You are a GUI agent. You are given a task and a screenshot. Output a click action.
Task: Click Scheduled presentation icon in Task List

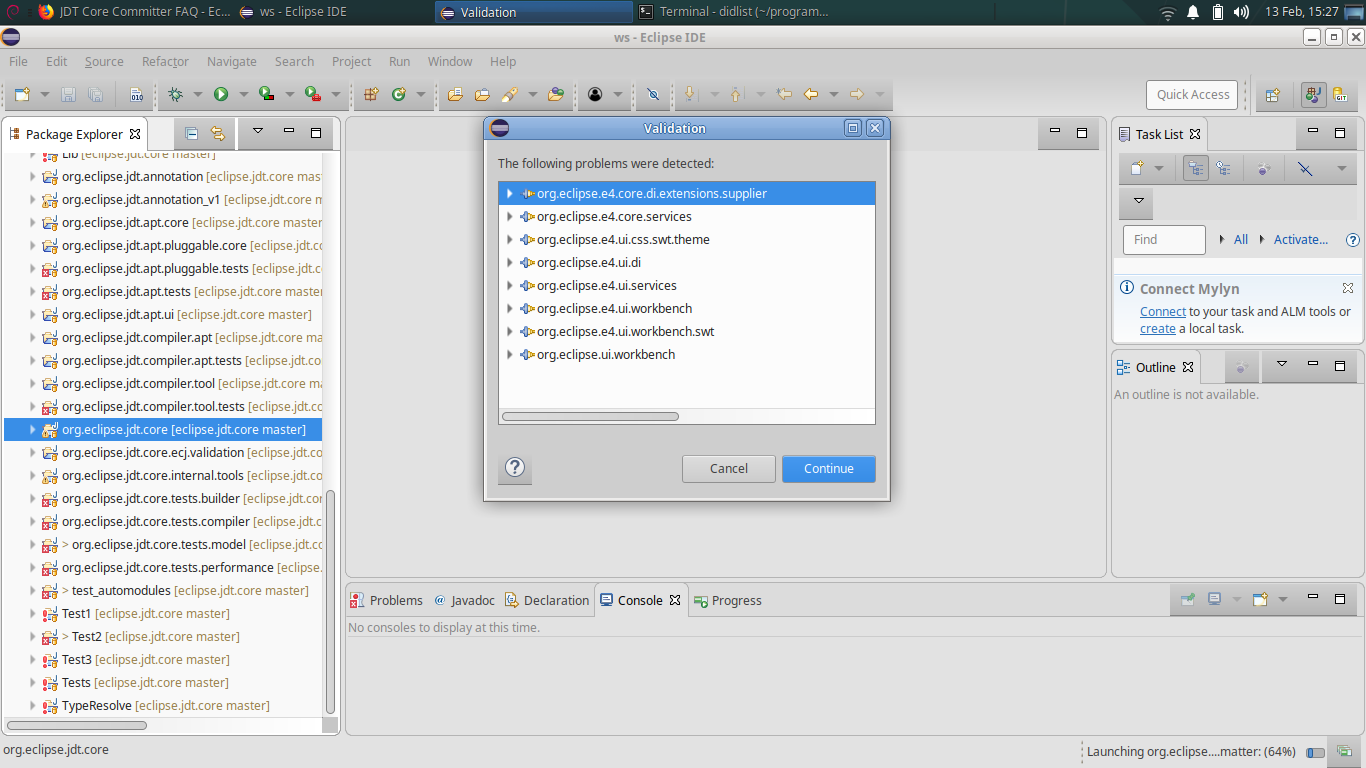[x=1223, y=168]
